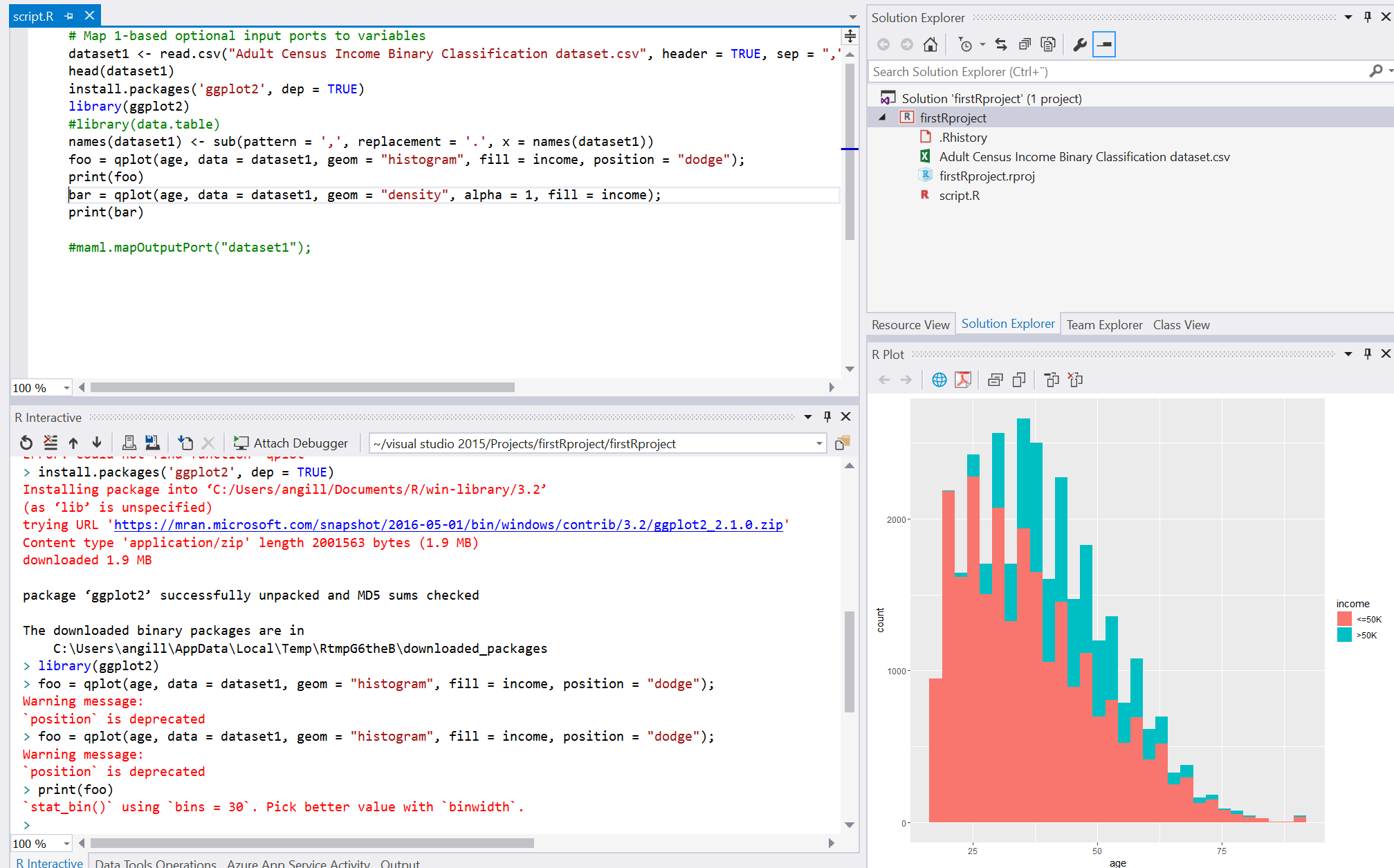
Task: Export the plot as PDF
Action: (x=962, y=380)
